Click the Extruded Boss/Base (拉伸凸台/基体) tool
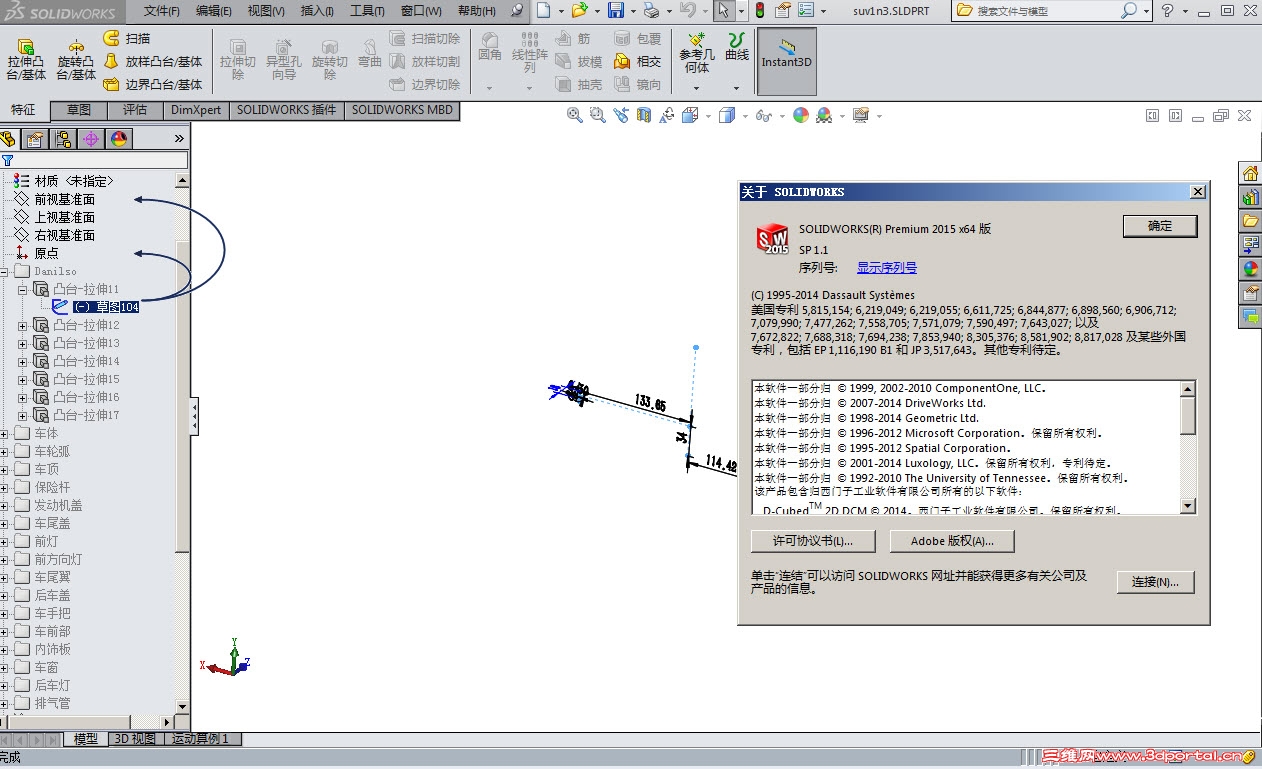This screenshot has width=1262, height=769. click(26, 61)
